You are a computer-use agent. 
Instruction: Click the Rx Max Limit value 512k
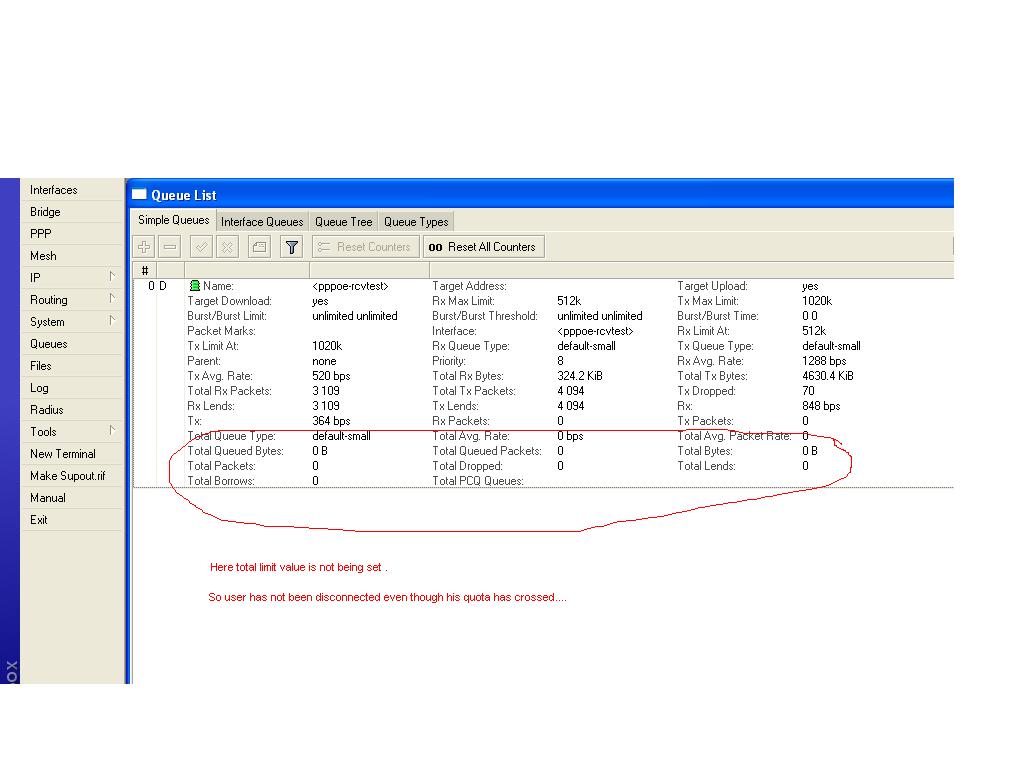569,301
